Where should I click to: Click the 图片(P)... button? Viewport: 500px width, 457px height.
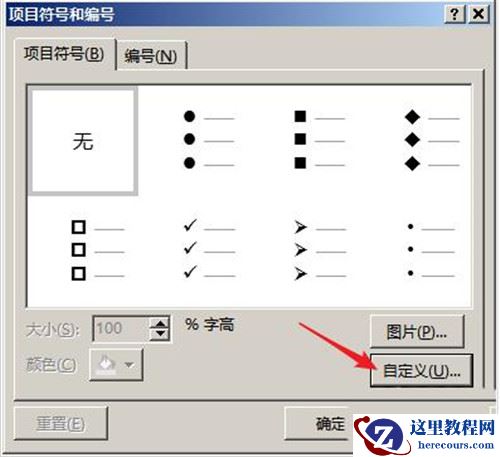tap(417, 332)
